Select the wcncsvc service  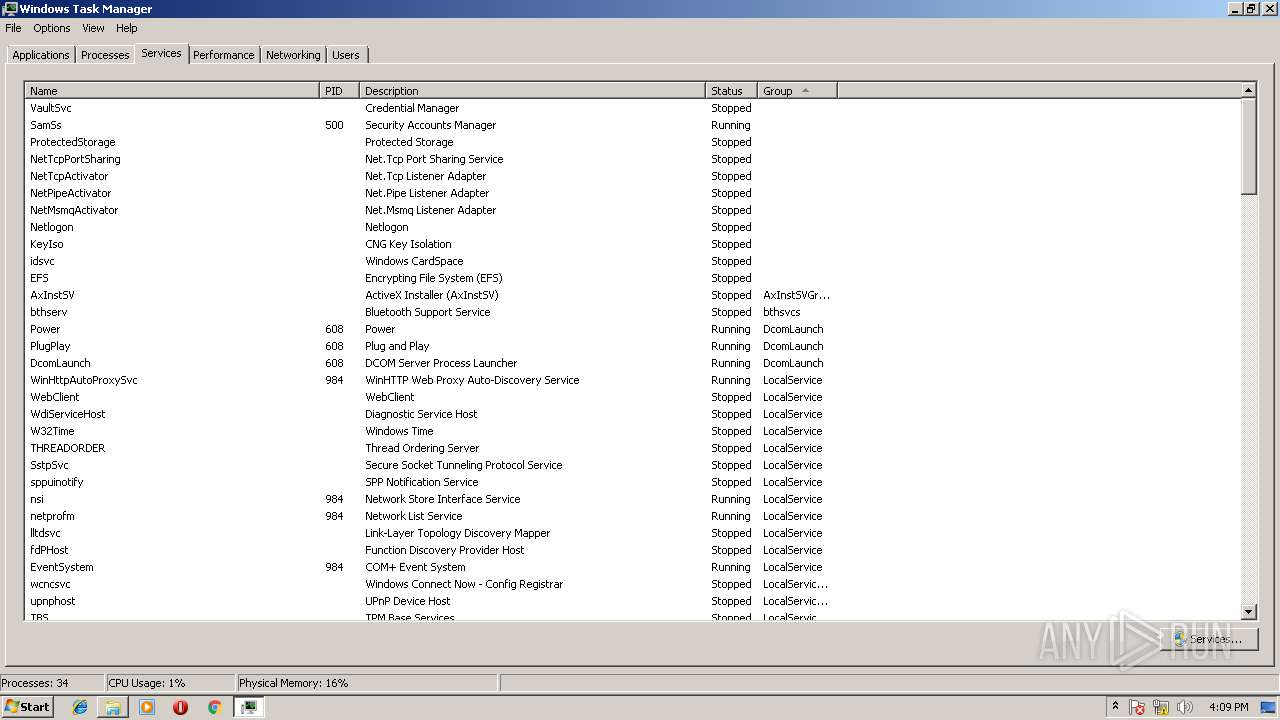[x=50, y=584]
